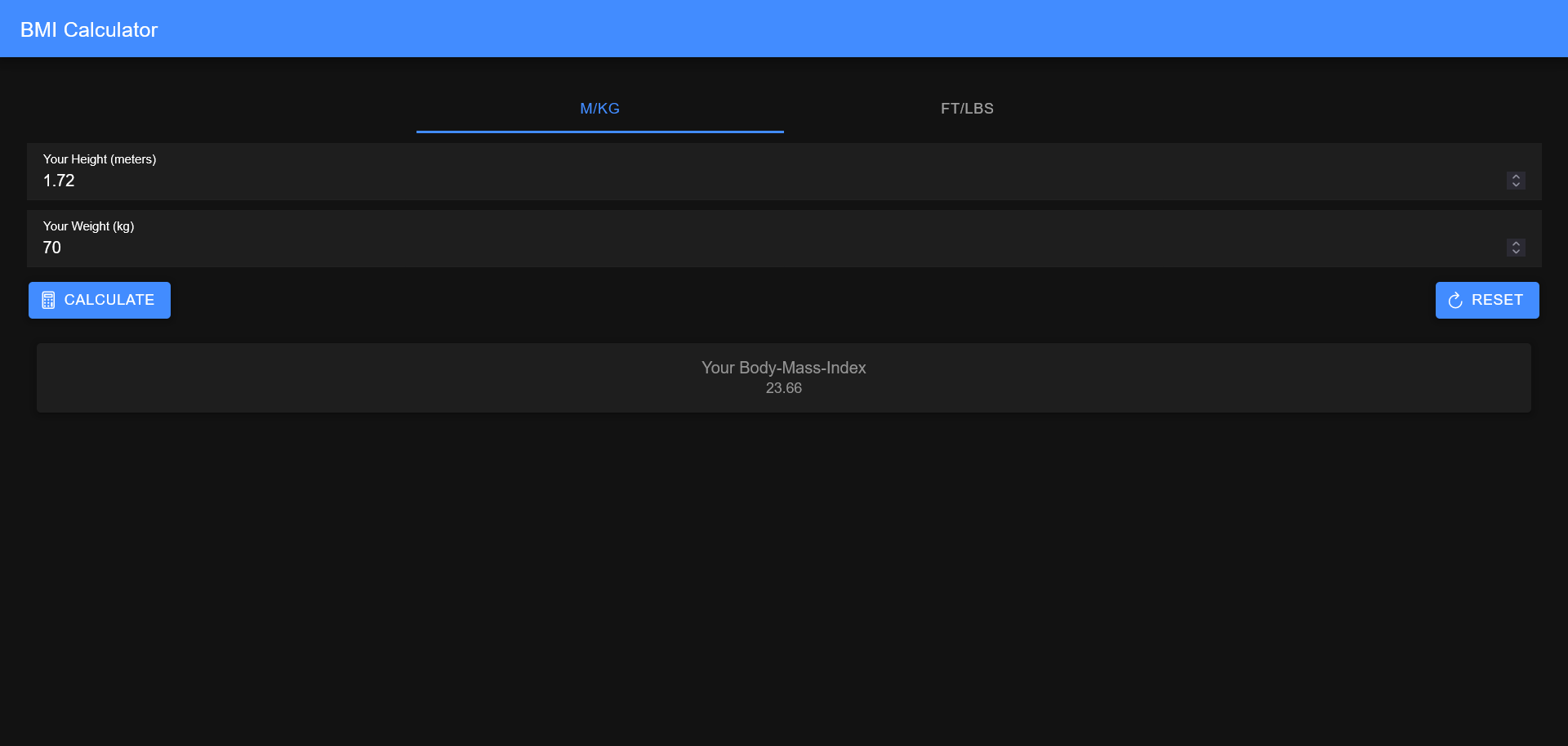Increment the weight value using its stepper arrow
Screen dimensions: 1568x746
(x=1517, y=243)
